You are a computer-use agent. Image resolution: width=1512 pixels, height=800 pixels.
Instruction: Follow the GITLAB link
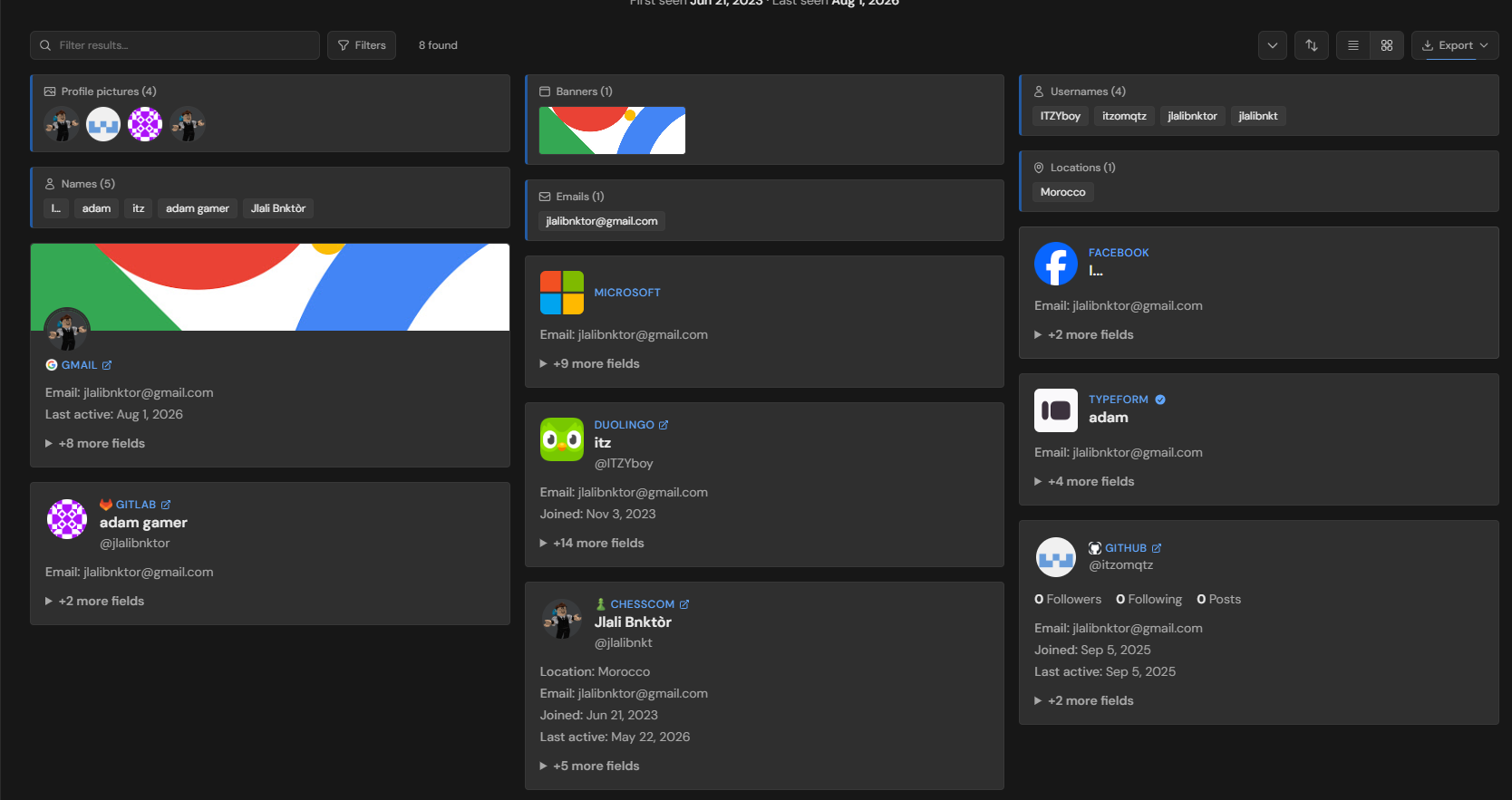136,505
